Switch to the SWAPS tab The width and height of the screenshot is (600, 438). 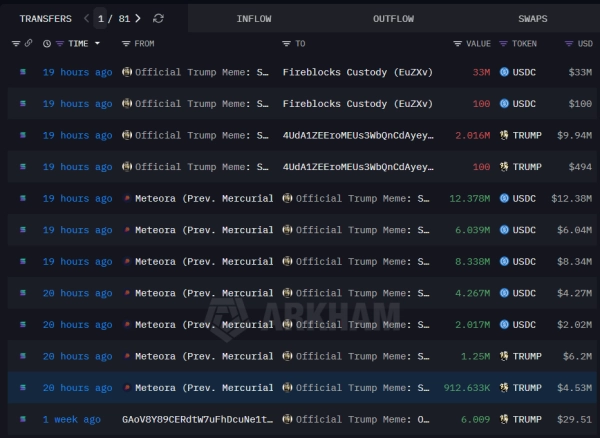532,18
